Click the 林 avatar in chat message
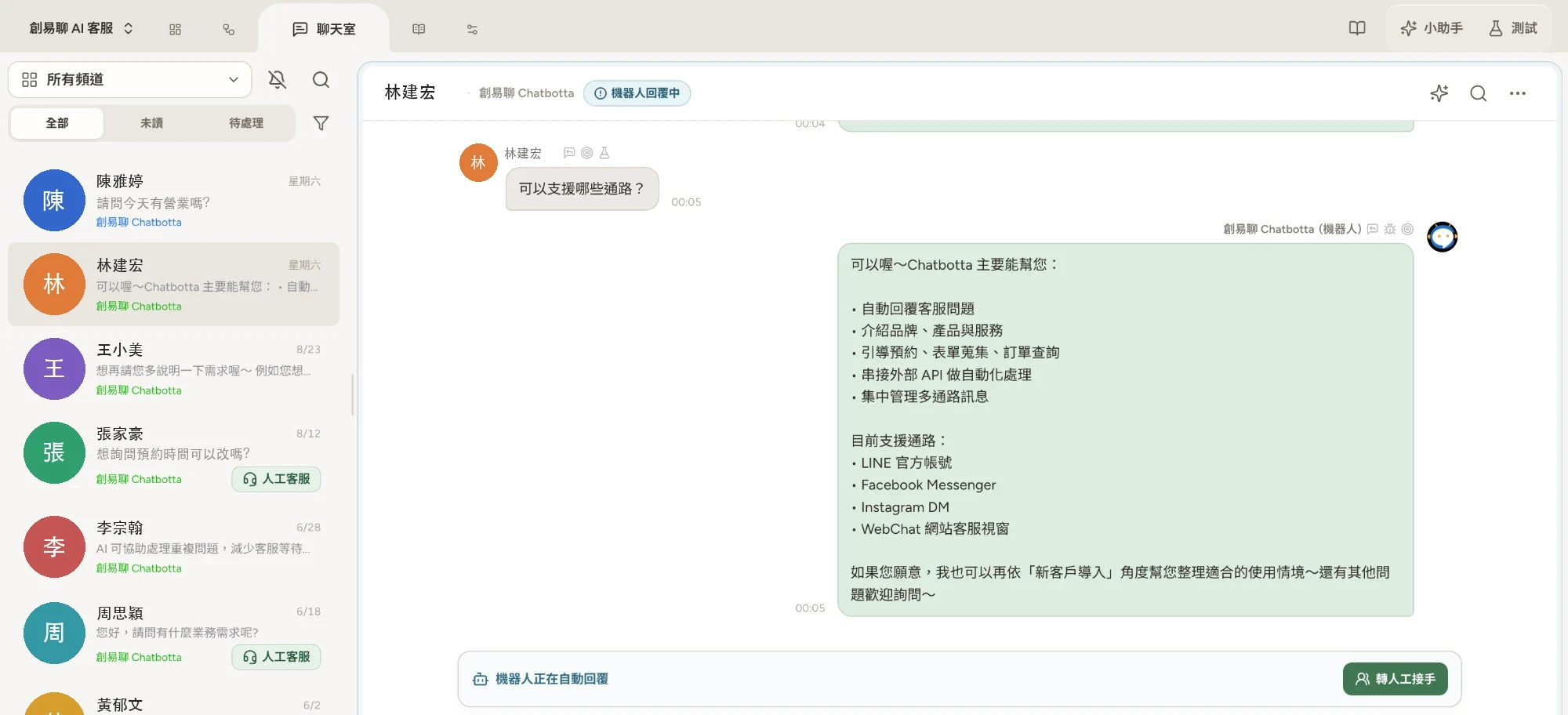 point(478,162)
